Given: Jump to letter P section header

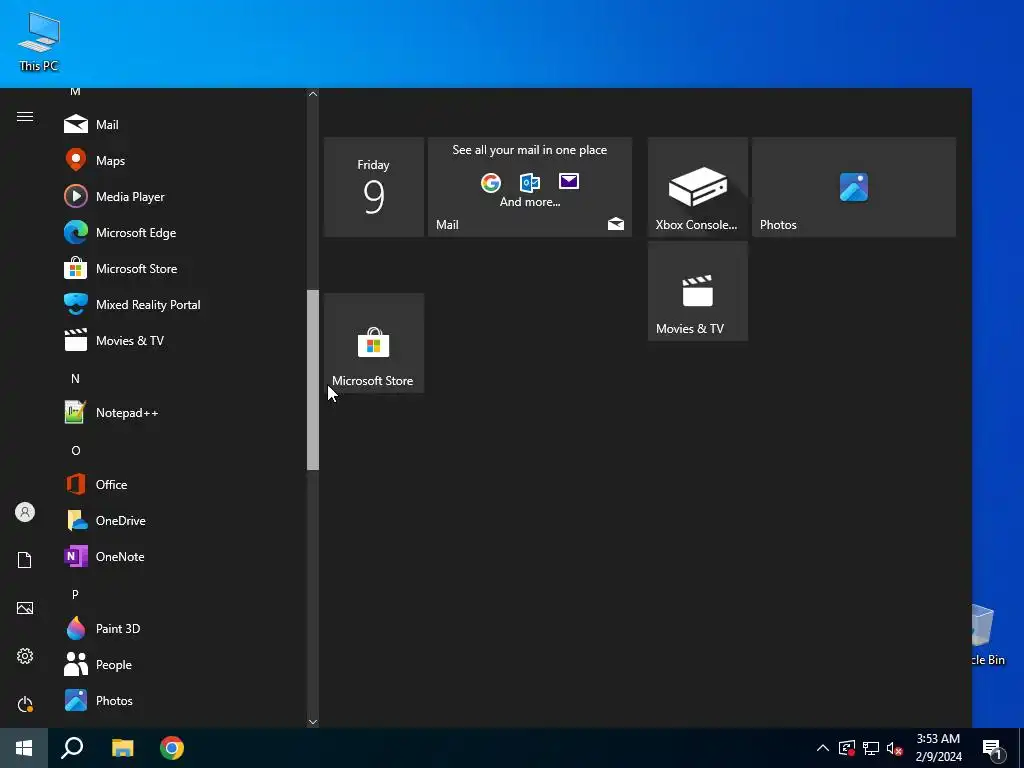Looking at the screenshot, I should click(x=75, y=594).
